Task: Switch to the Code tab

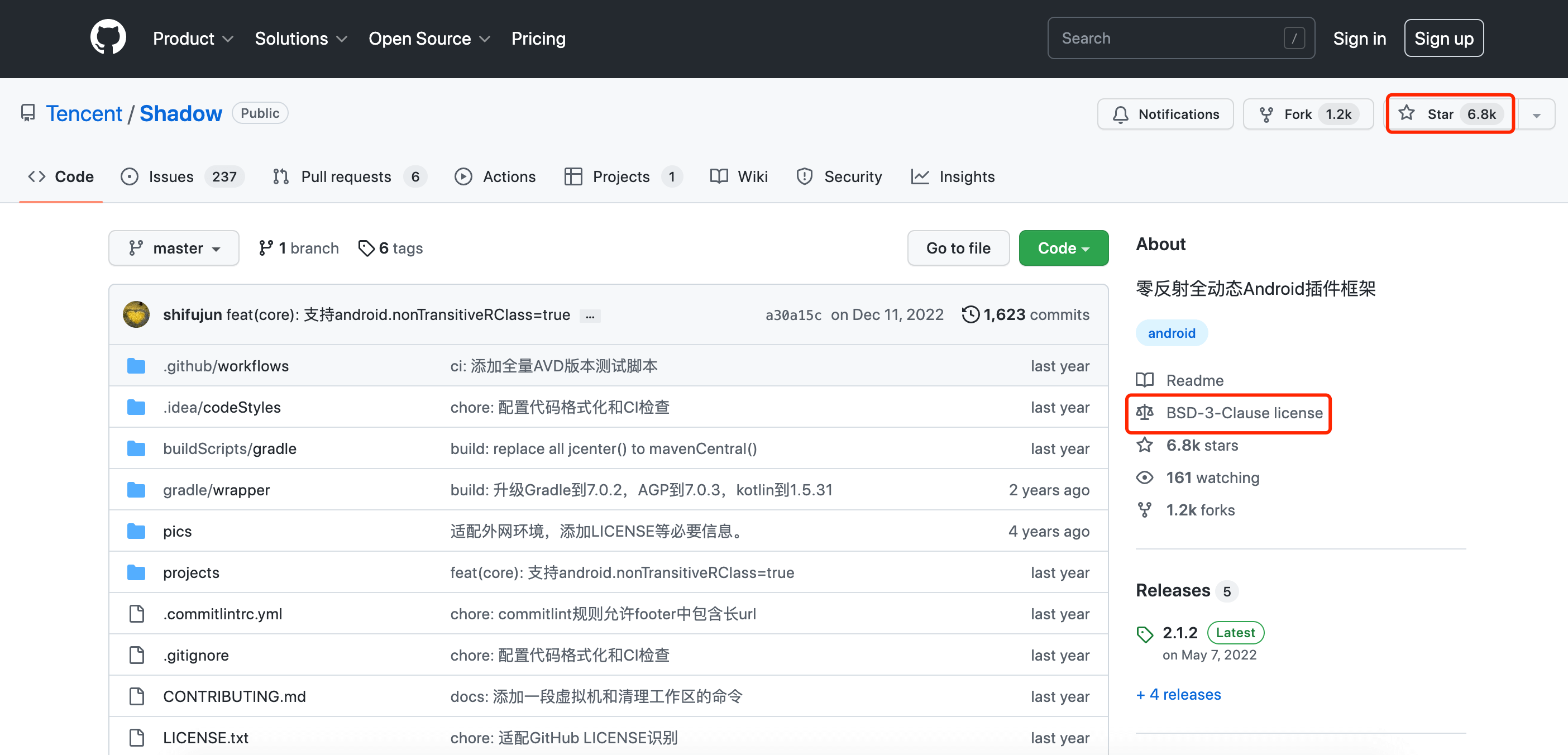Action: [61, 176]
